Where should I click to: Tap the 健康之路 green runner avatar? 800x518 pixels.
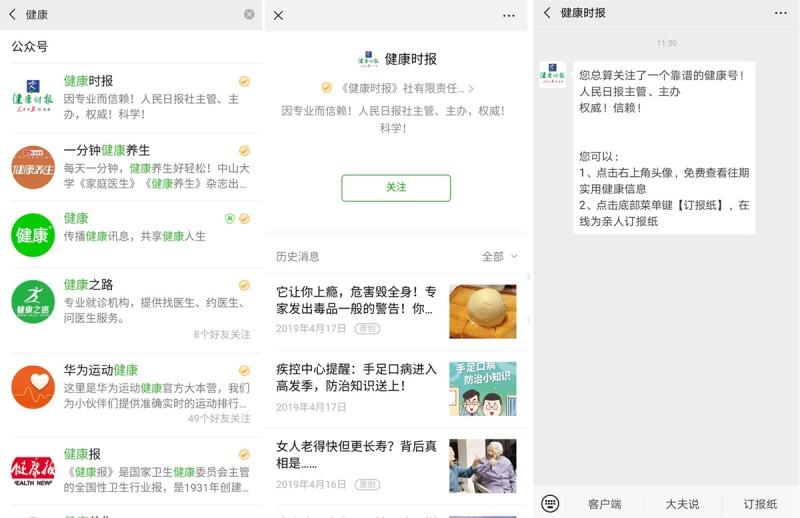pos(33,302)
